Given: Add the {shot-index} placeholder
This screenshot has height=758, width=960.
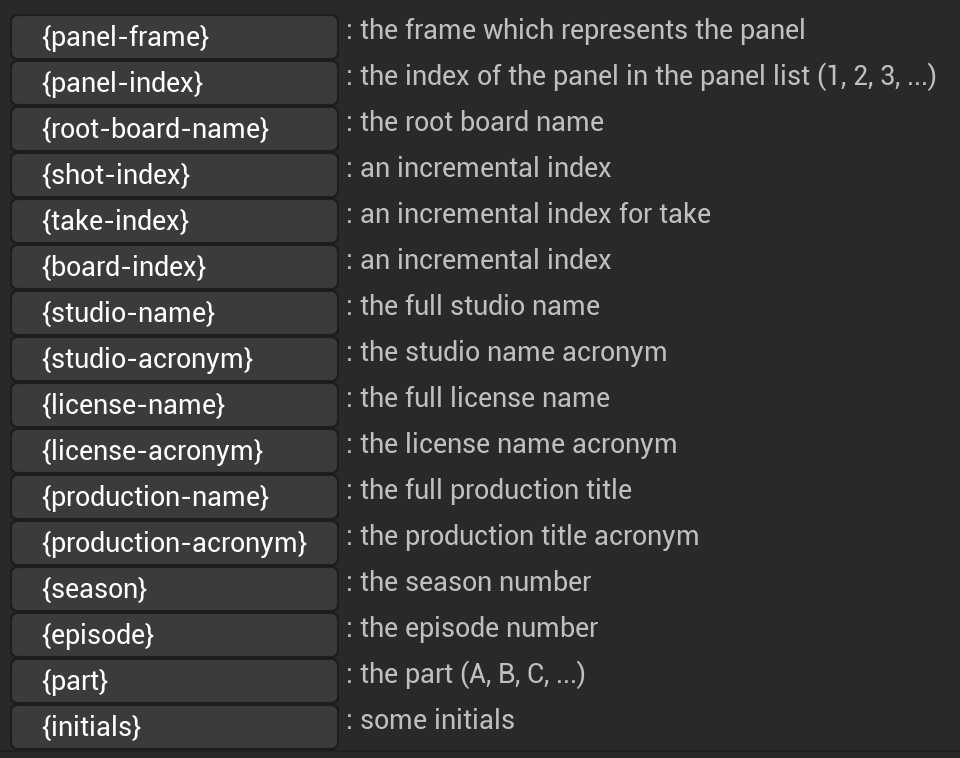Looking at the screenshot, I should click(174, 175).
